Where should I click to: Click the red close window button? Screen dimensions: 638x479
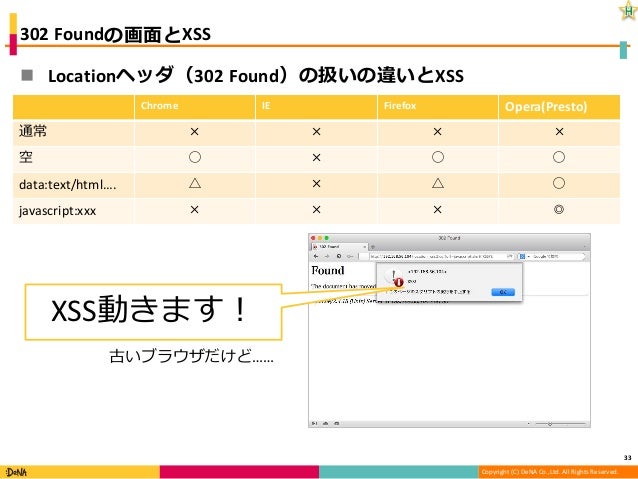click(313, 238)
